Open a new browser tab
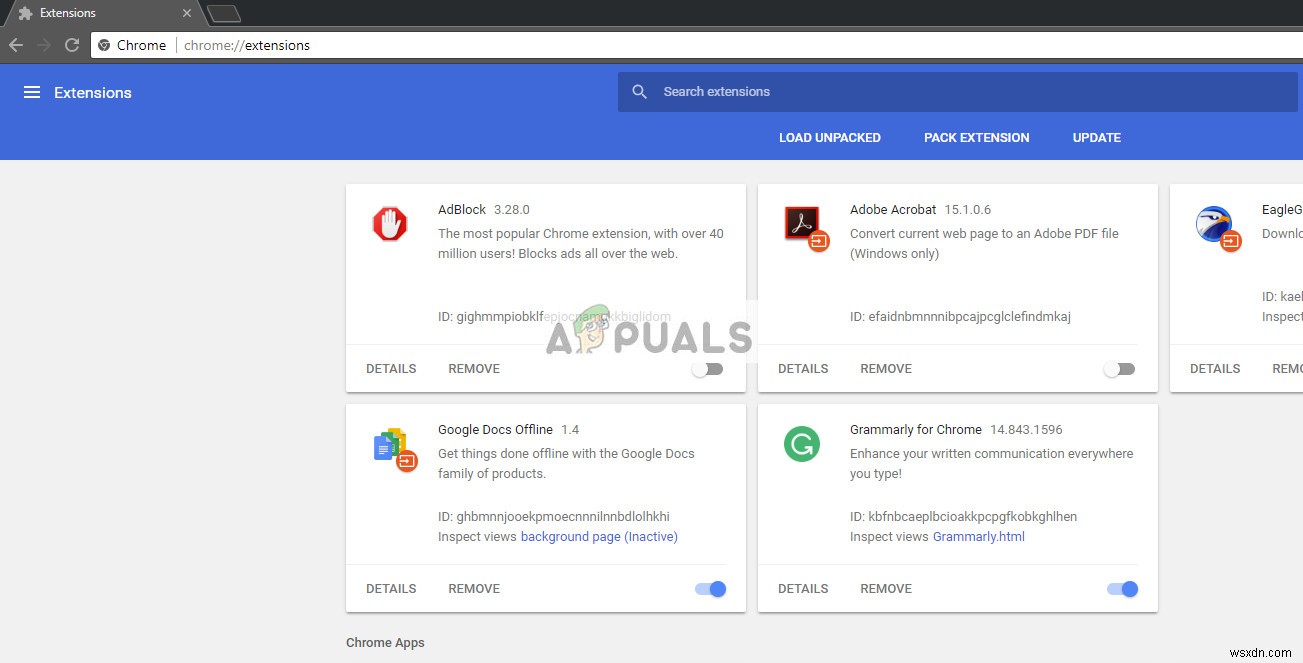 click(223, 14)
